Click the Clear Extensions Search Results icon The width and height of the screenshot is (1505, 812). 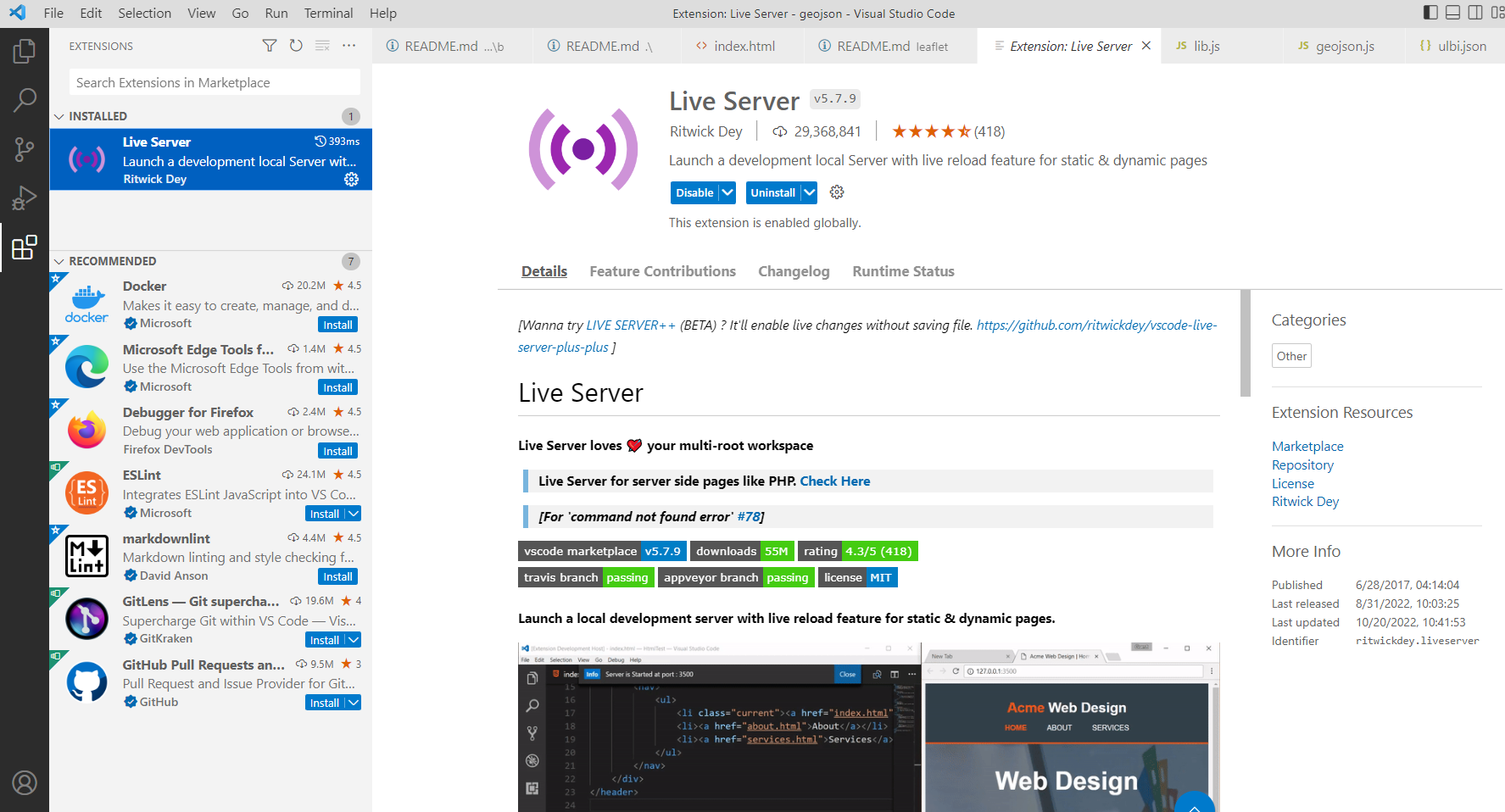click(x=322, y=46)
